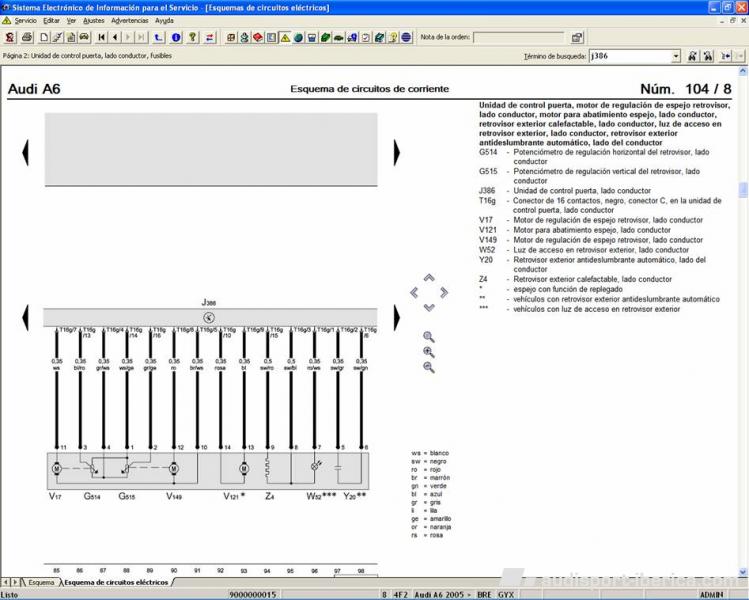Click the blank new document toolbar icon

(44, 37)
